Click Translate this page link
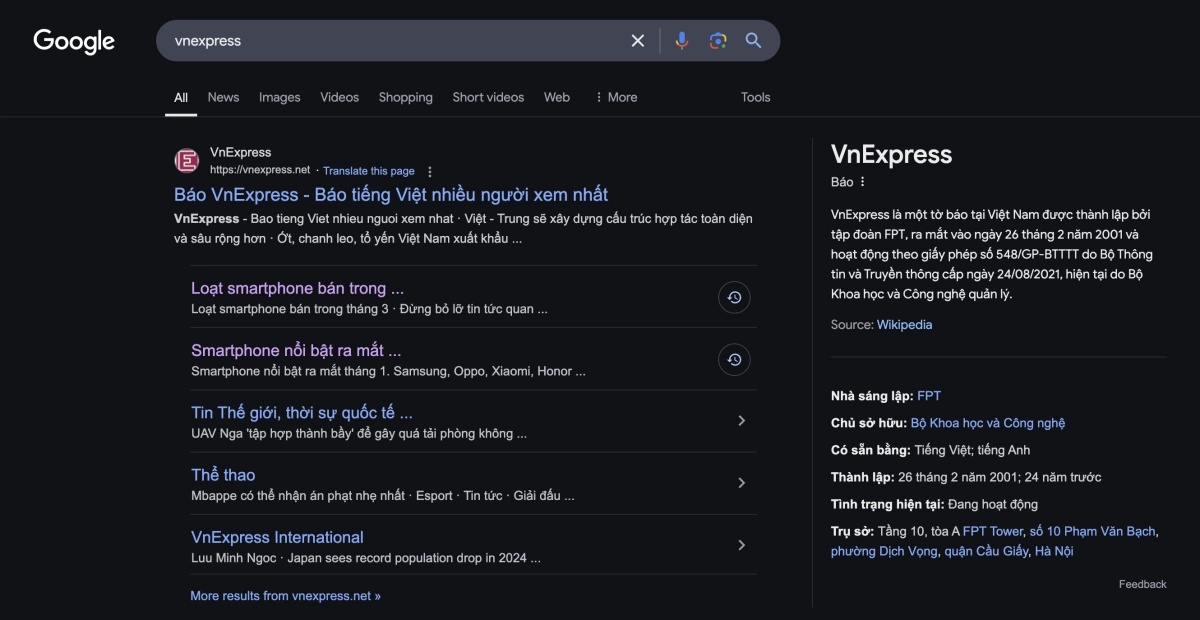The height and width of the screenshot is (620, 1200). pos(369,171)
